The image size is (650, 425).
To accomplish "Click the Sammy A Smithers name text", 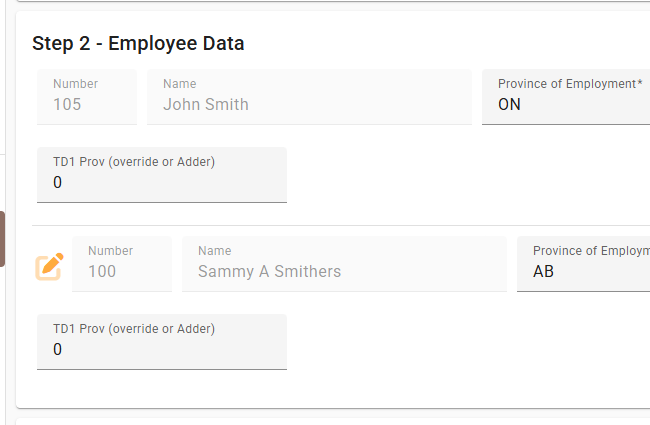I will 269,272.
